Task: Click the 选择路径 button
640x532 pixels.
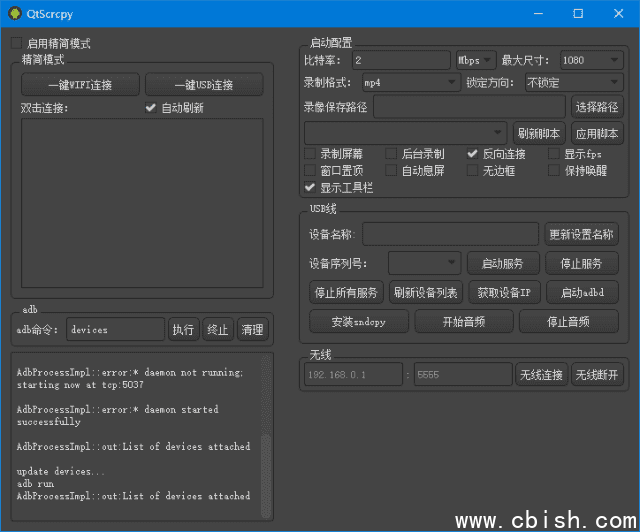Action: click(597, 106)
